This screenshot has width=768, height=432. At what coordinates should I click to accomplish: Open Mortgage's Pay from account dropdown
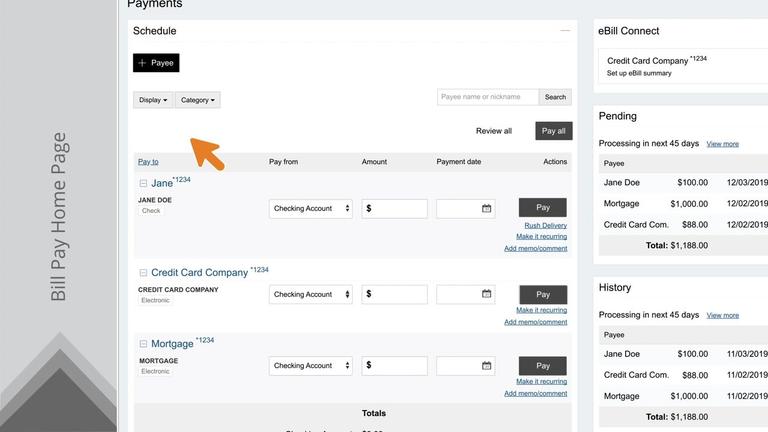311,366
